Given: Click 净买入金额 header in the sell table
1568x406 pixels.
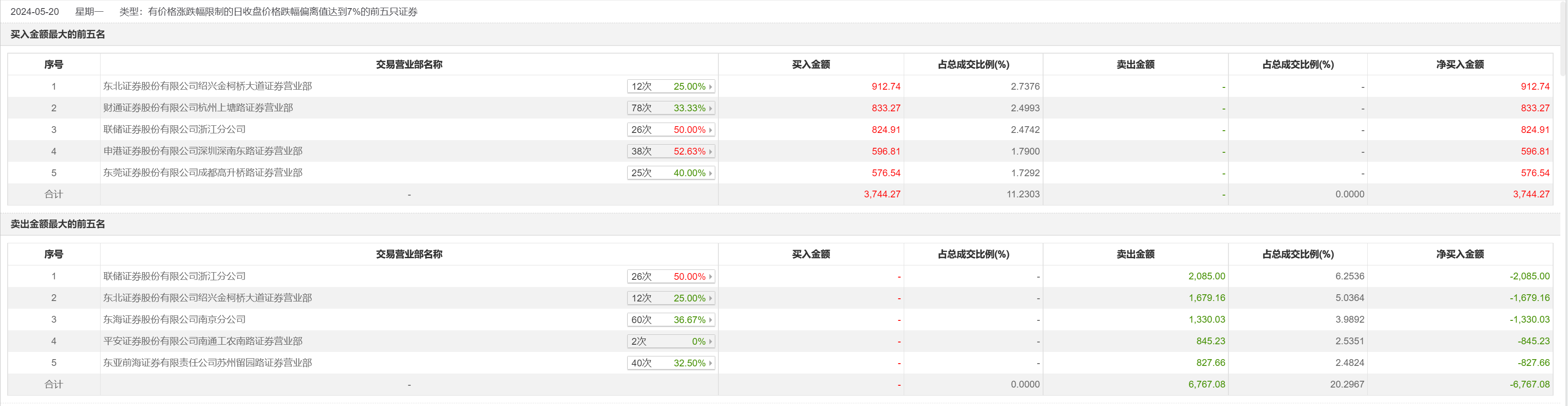Looking at the screenshot, I should point(1459,254).
